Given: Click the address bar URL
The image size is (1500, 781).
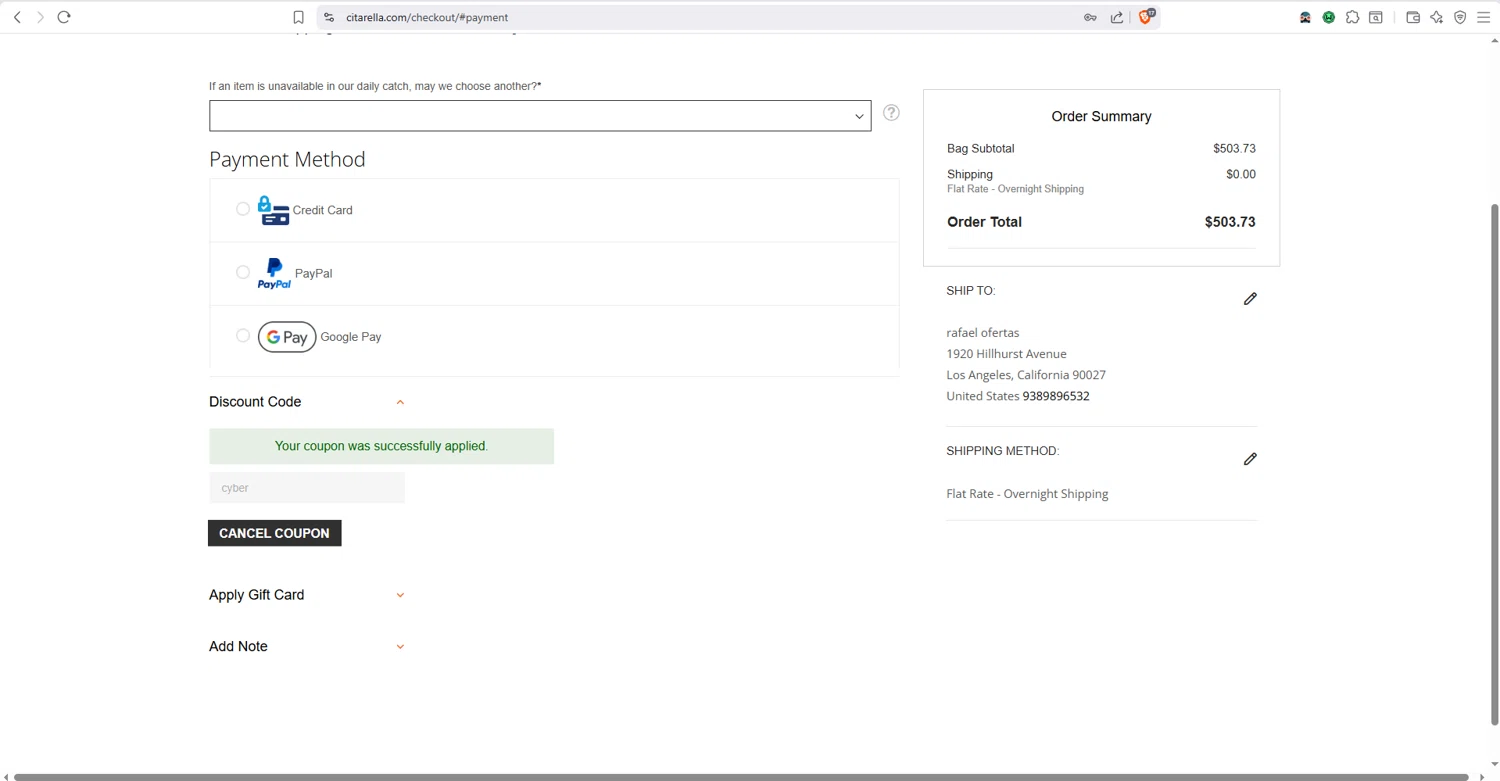Looking at the screenshot, I should pos(427,17).
